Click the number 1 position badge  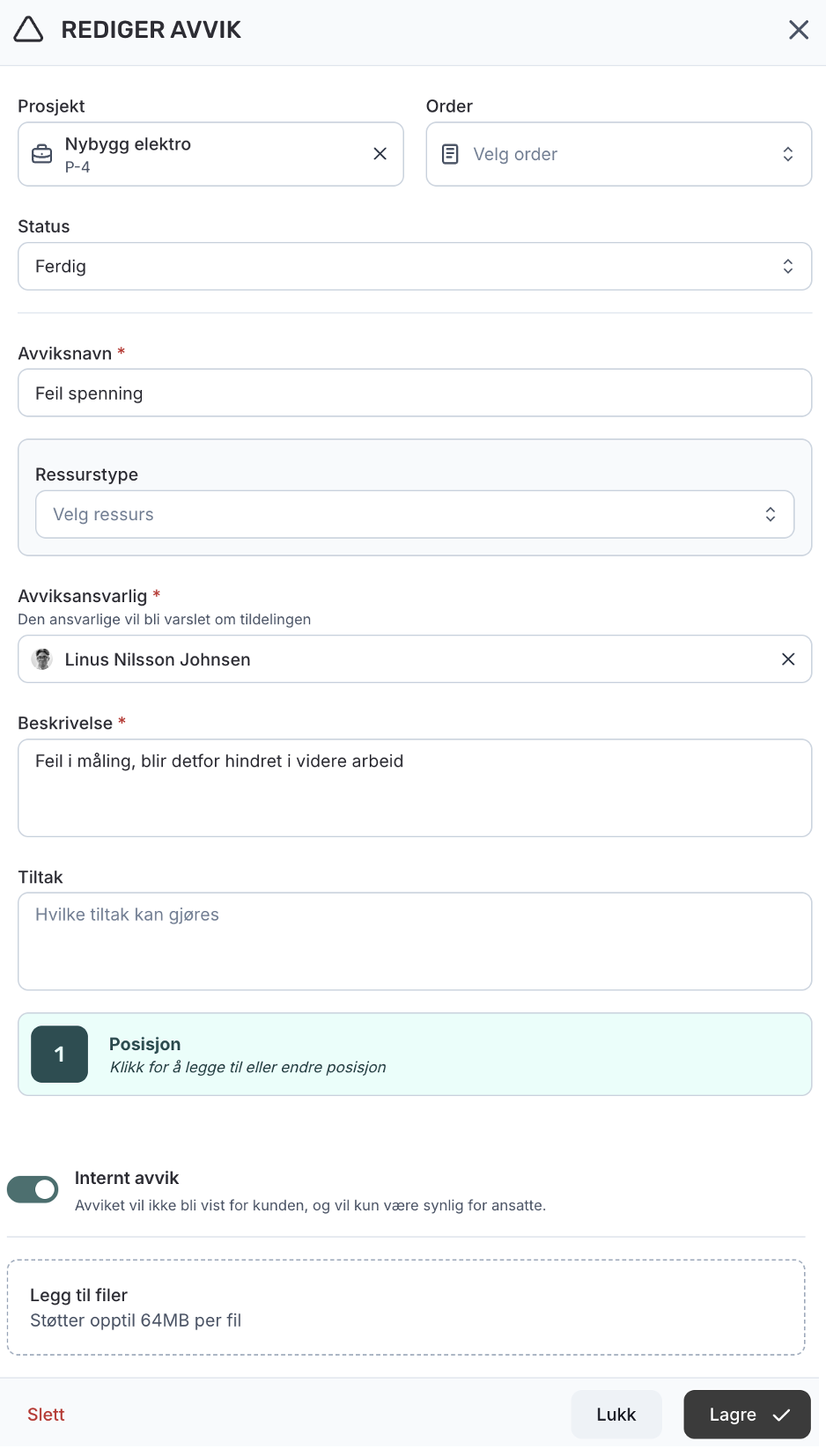click(x=59, y=1054)
